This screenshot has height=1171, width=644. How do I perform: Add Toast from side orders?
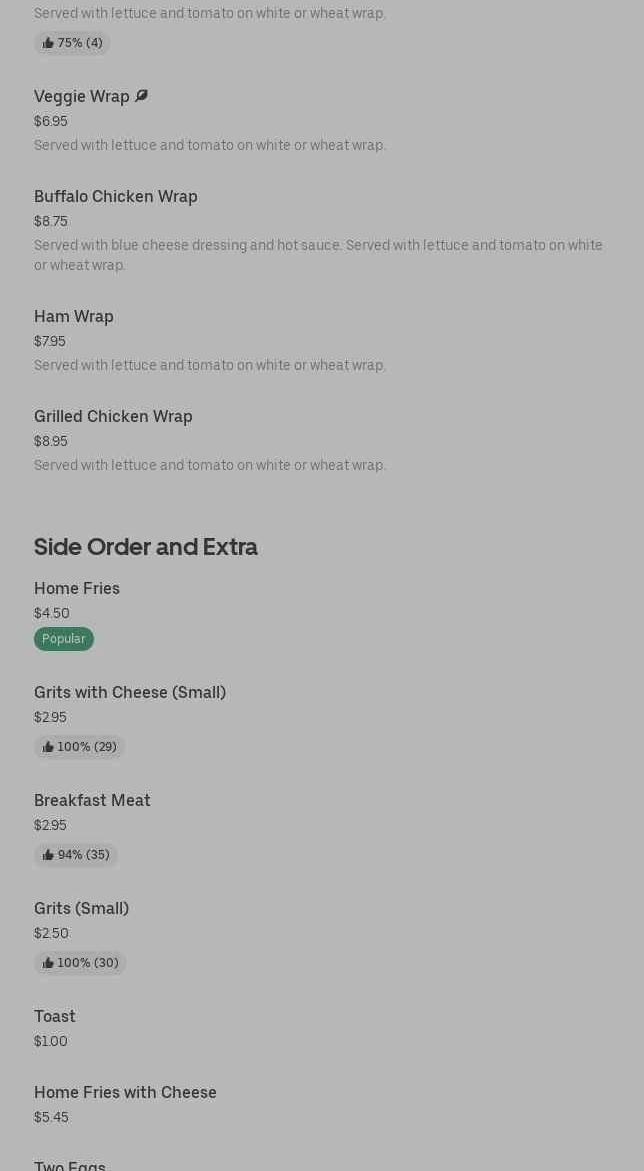[x=55, y=1016]
